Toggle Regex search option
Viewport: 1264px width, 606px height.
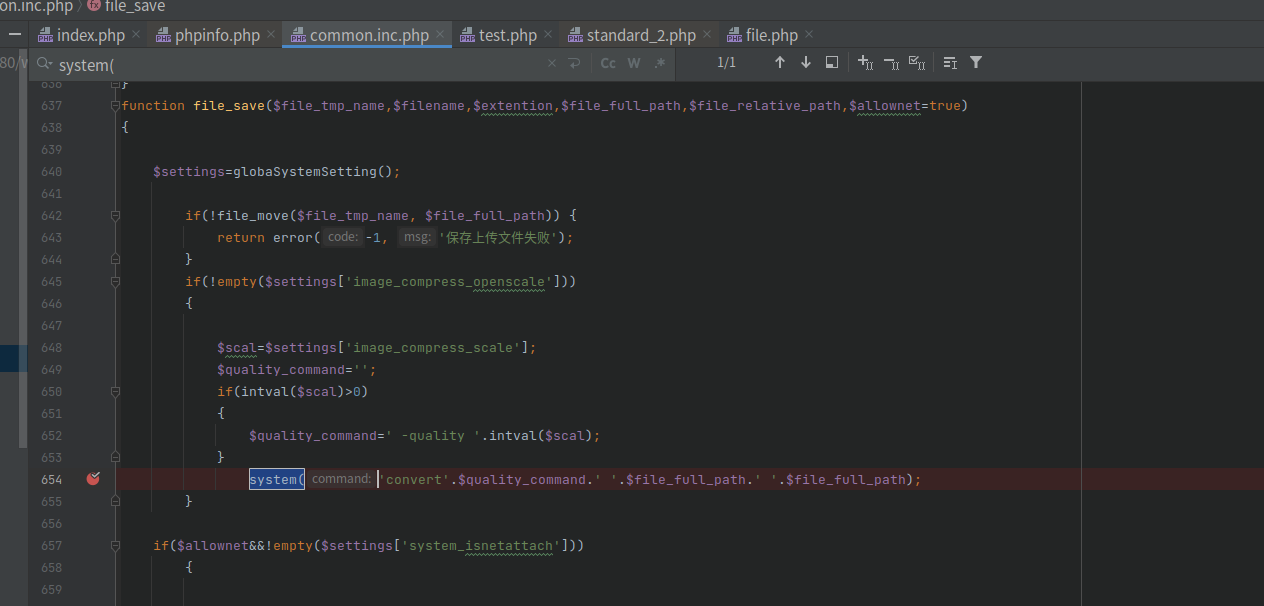[x=659, y=63]
